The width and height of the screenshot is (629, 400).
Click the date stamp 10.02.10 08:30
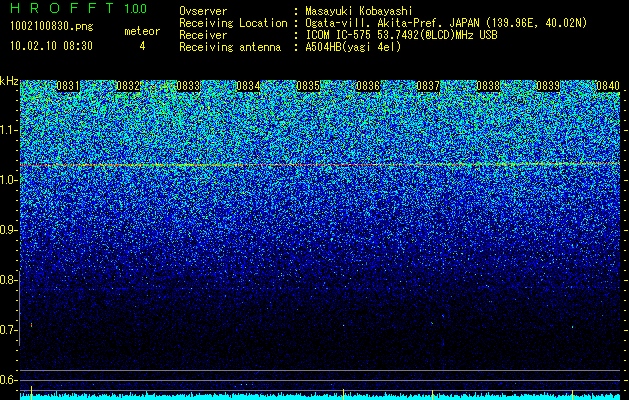click(51, 45)
